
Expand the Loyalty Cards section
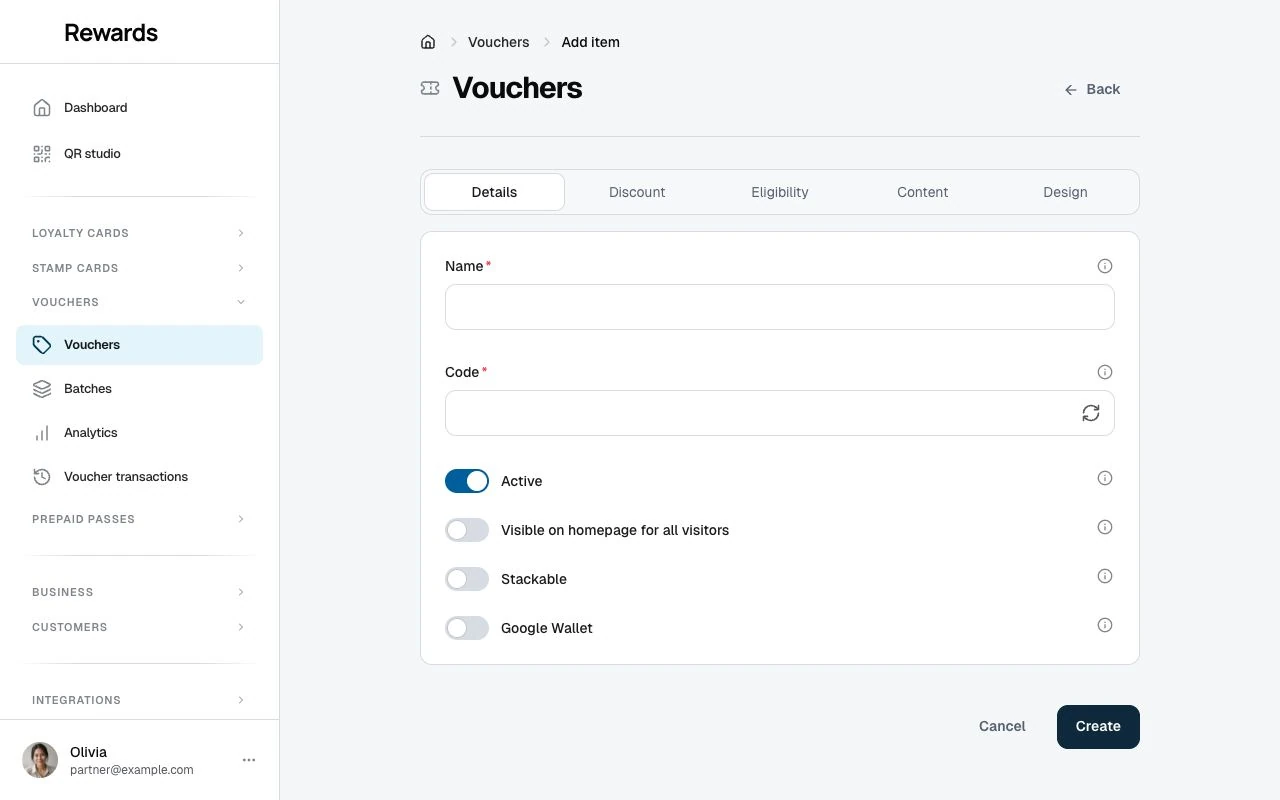(x=139, y=233)
